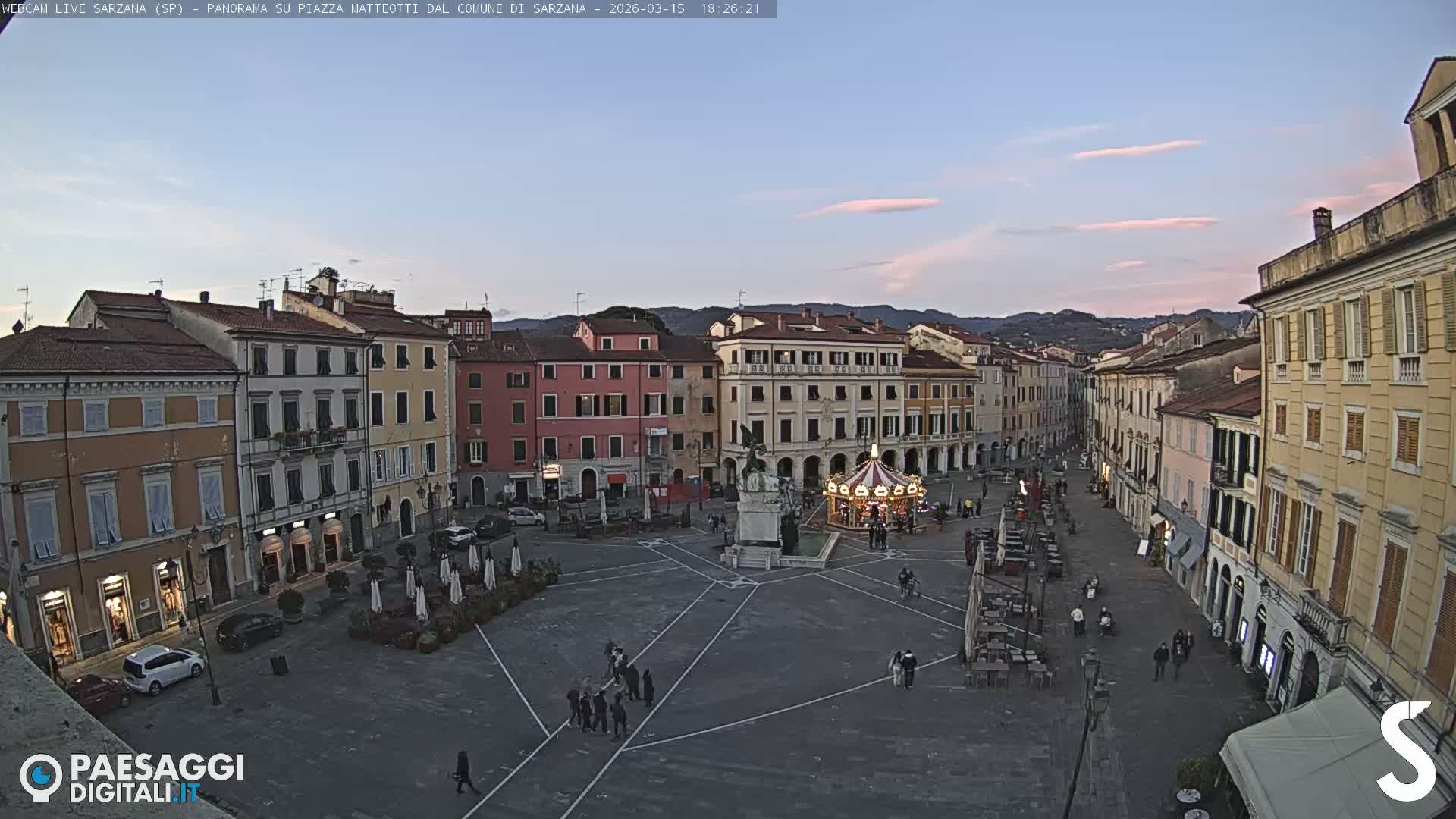Click the date 2026-03-15 in overlay
Screen dimensions: 1456x819
[x=647, y=8]
